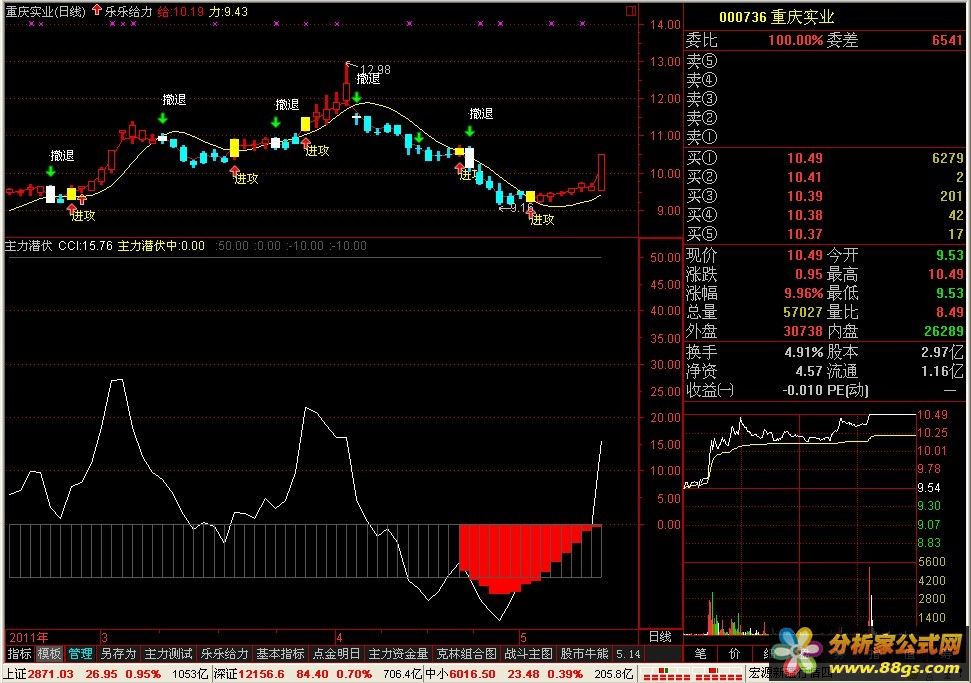Click the 日线 period label
Viewport: 971px width, 683px height.
pyautogui.click(x=660, y=637)
